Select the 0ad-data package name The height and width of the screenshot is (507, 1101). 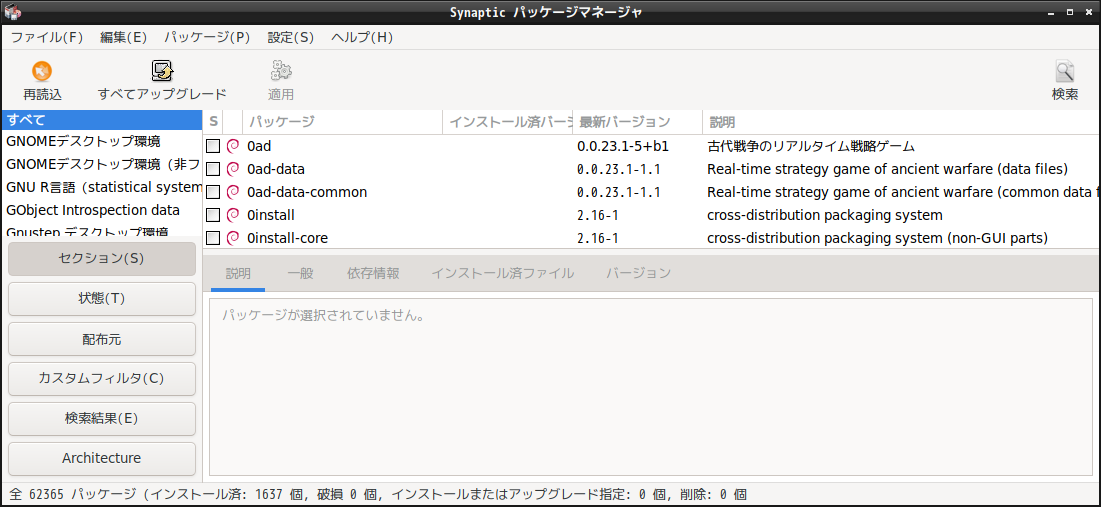coord(275,169)
